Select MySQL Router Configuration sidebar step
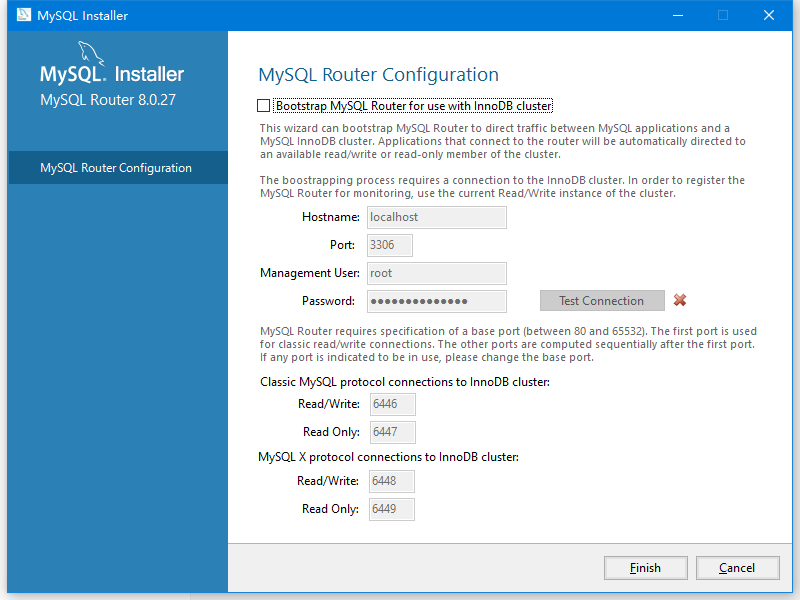Image resolution: width=800 pixels, height=600 pixels. (x=118, y=168)
